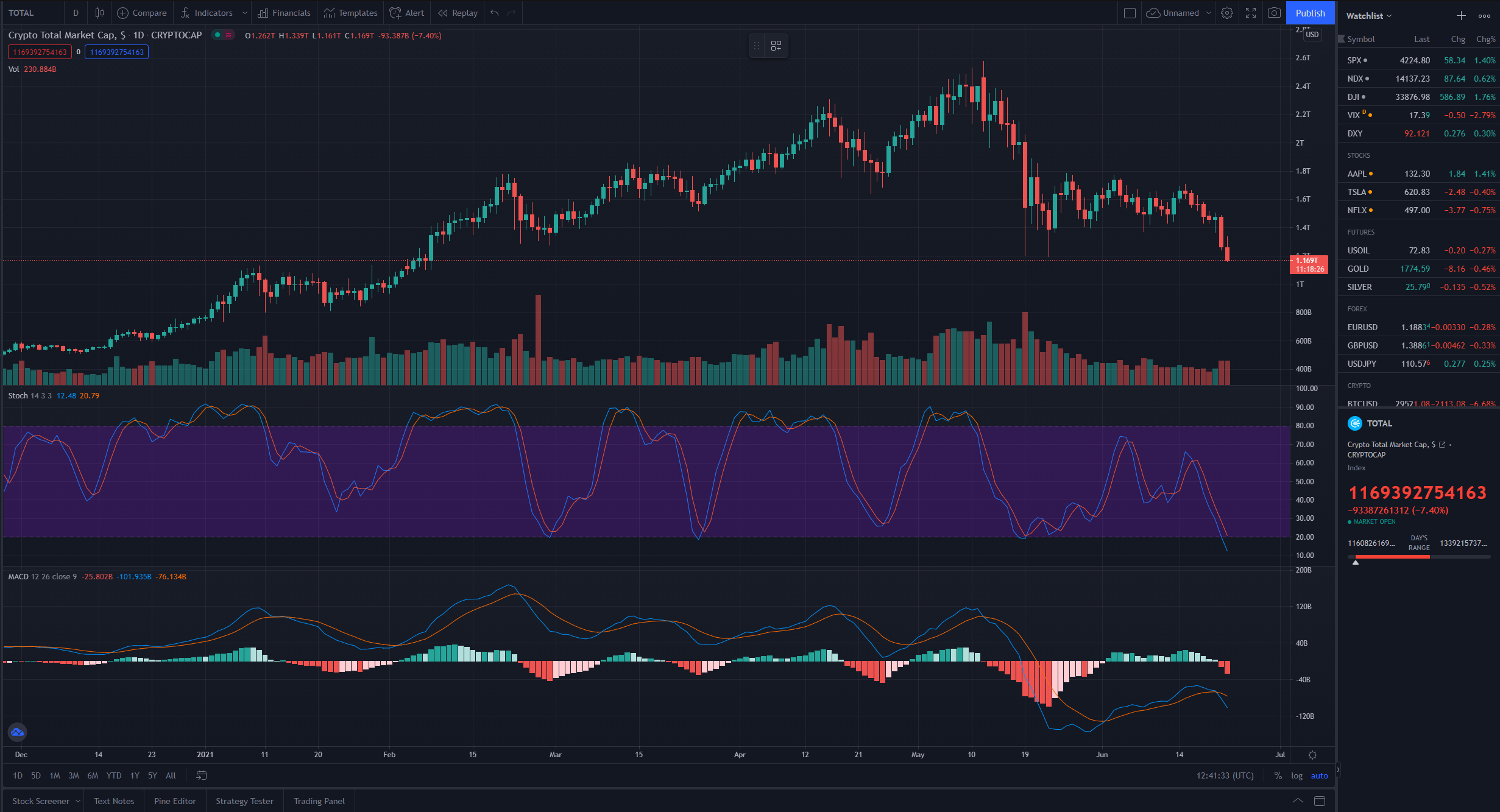Toggle the market status indicator next to CRYPTOCAP
1500x812 pixels.
[x=218, y=35]
